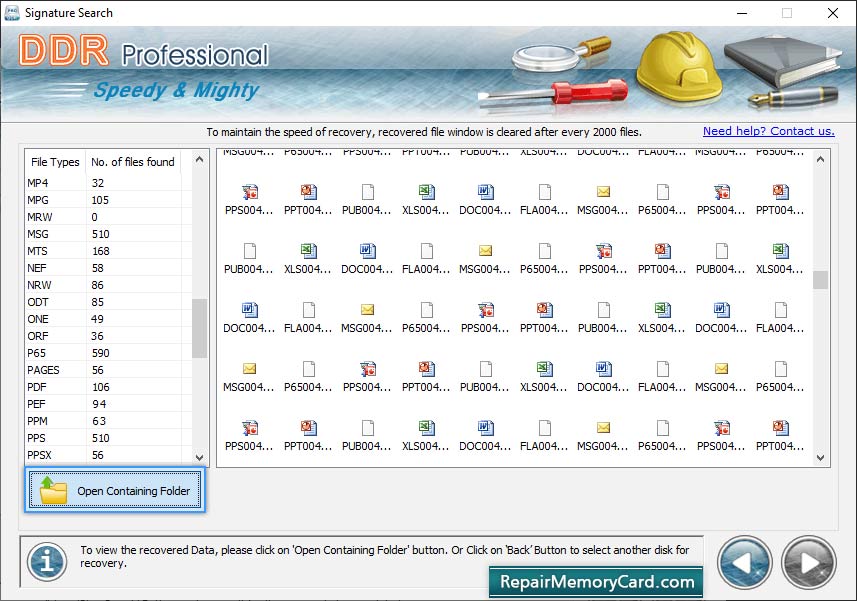Select P65004 file in row beginning with PUB004
The width and height of the screenshot is (857, 601).
(544, 259)
